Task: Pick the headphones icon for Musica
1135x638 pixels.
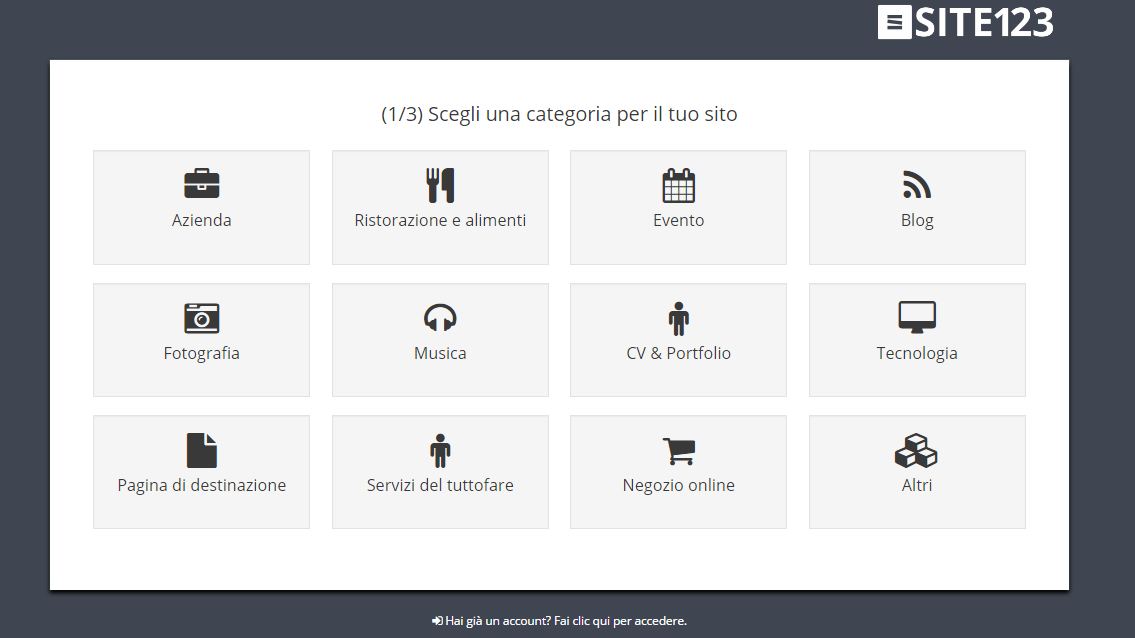Action: [x=440, y=318]
